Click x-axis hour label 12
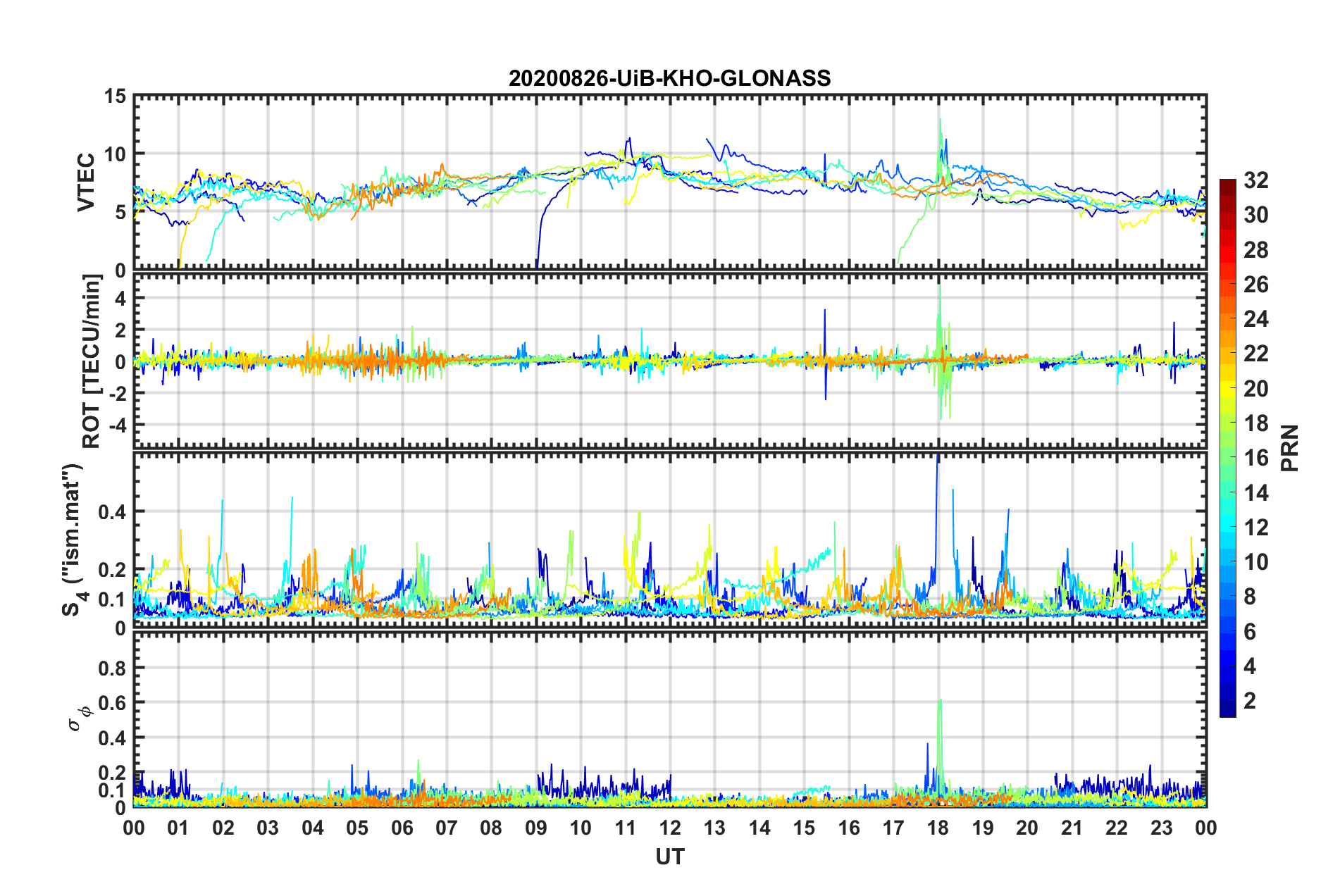1340x896 pixels. pos(670,828)
